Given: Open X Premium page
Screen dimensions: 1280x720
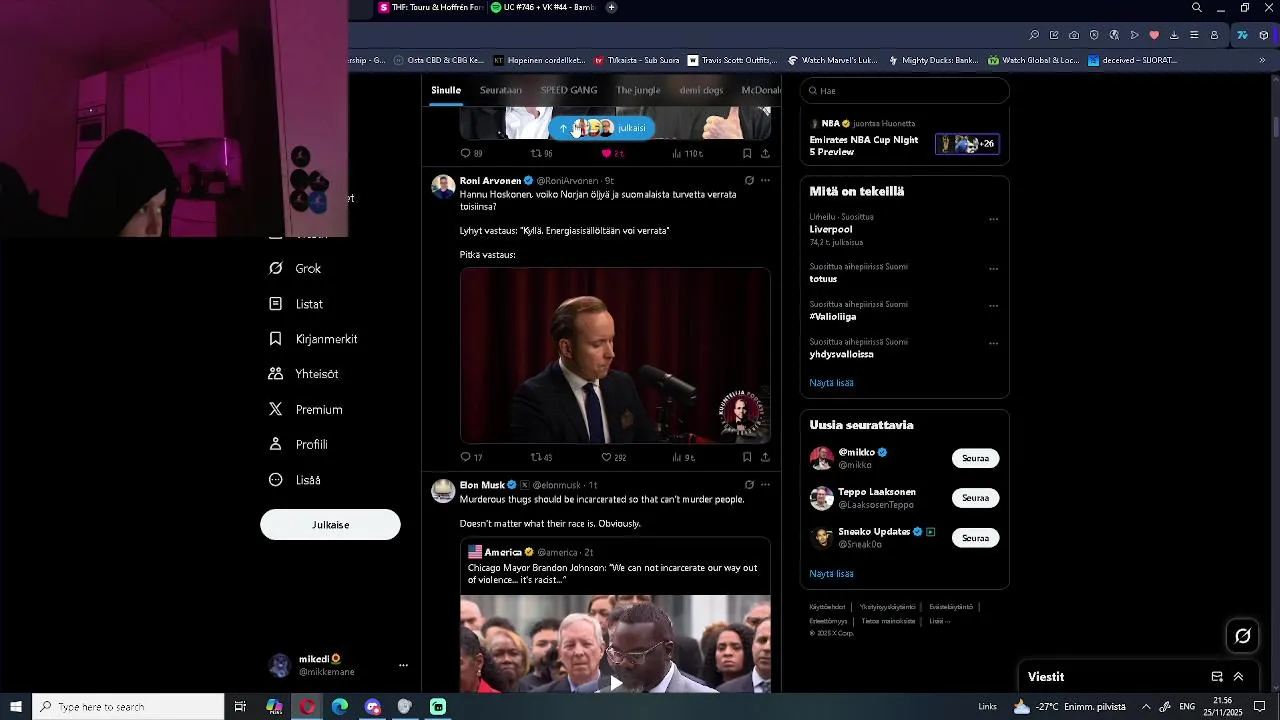Looking at the screenshot, I should point(305,410).
